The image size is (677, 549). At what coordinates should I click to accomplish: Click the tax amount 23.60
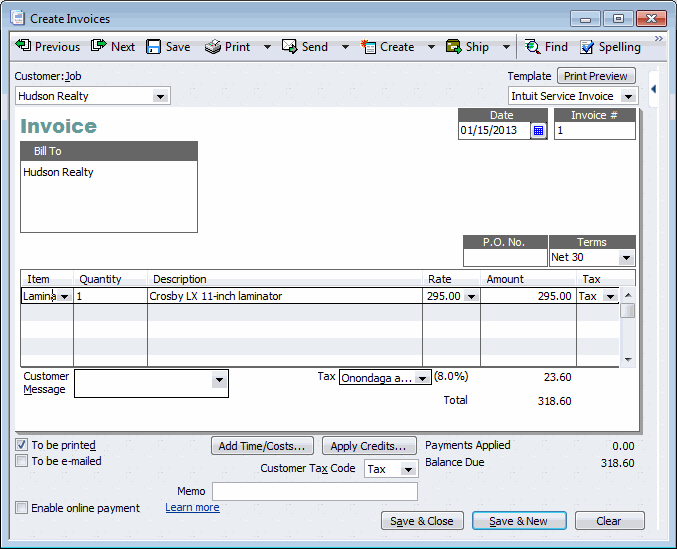pyautogui.click(x=557, y=377)
